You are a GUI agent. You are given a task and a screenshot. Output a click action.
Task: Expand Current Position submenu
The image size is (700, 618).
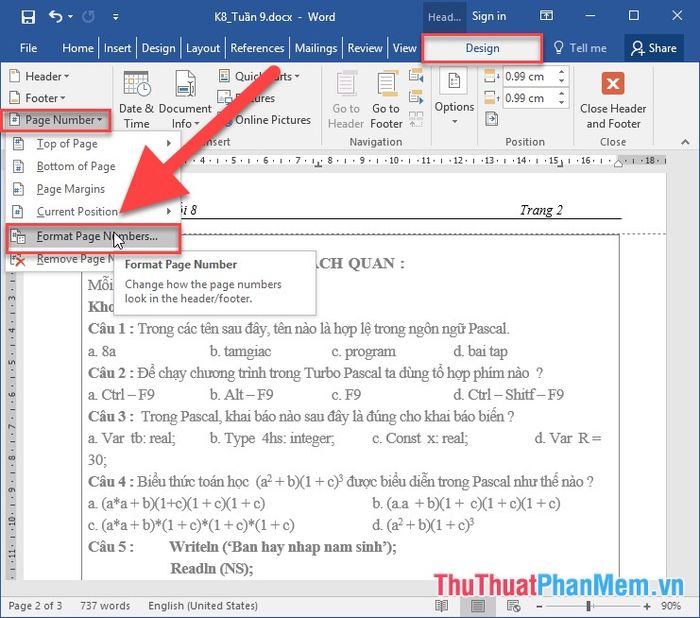coord(92,211)
